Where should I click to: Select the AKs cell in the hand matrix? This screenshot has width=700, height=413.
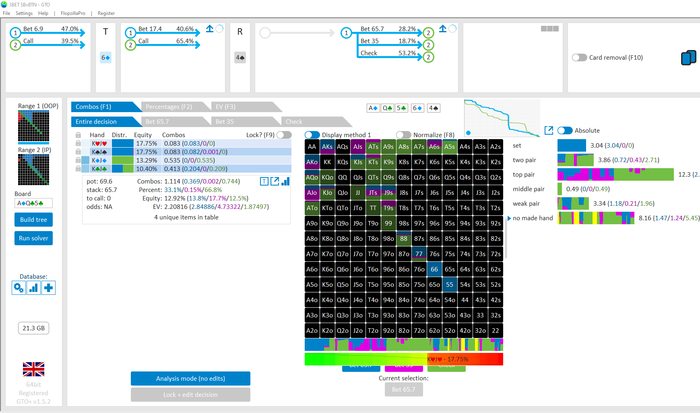point(328,146)
